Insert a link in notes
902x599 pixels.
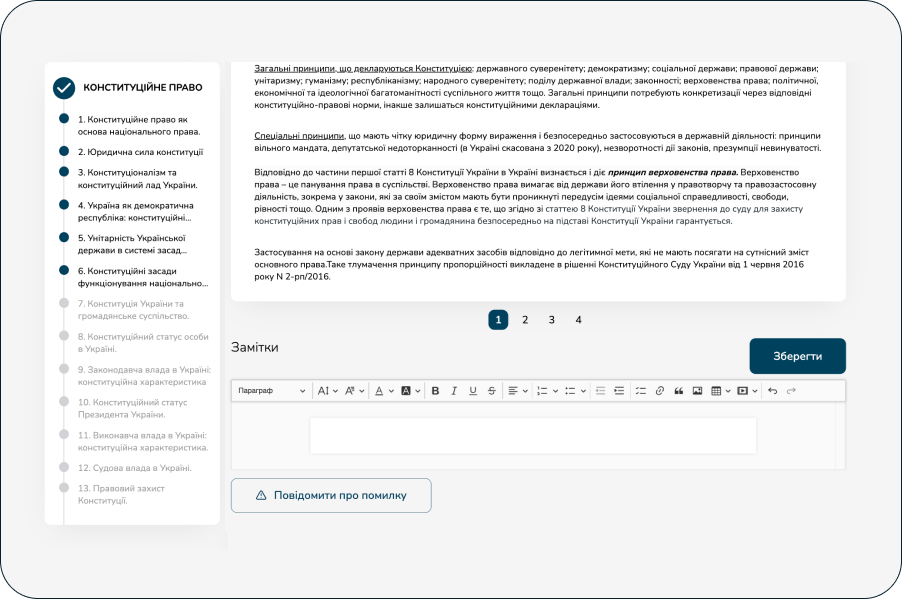click(660, 391)
